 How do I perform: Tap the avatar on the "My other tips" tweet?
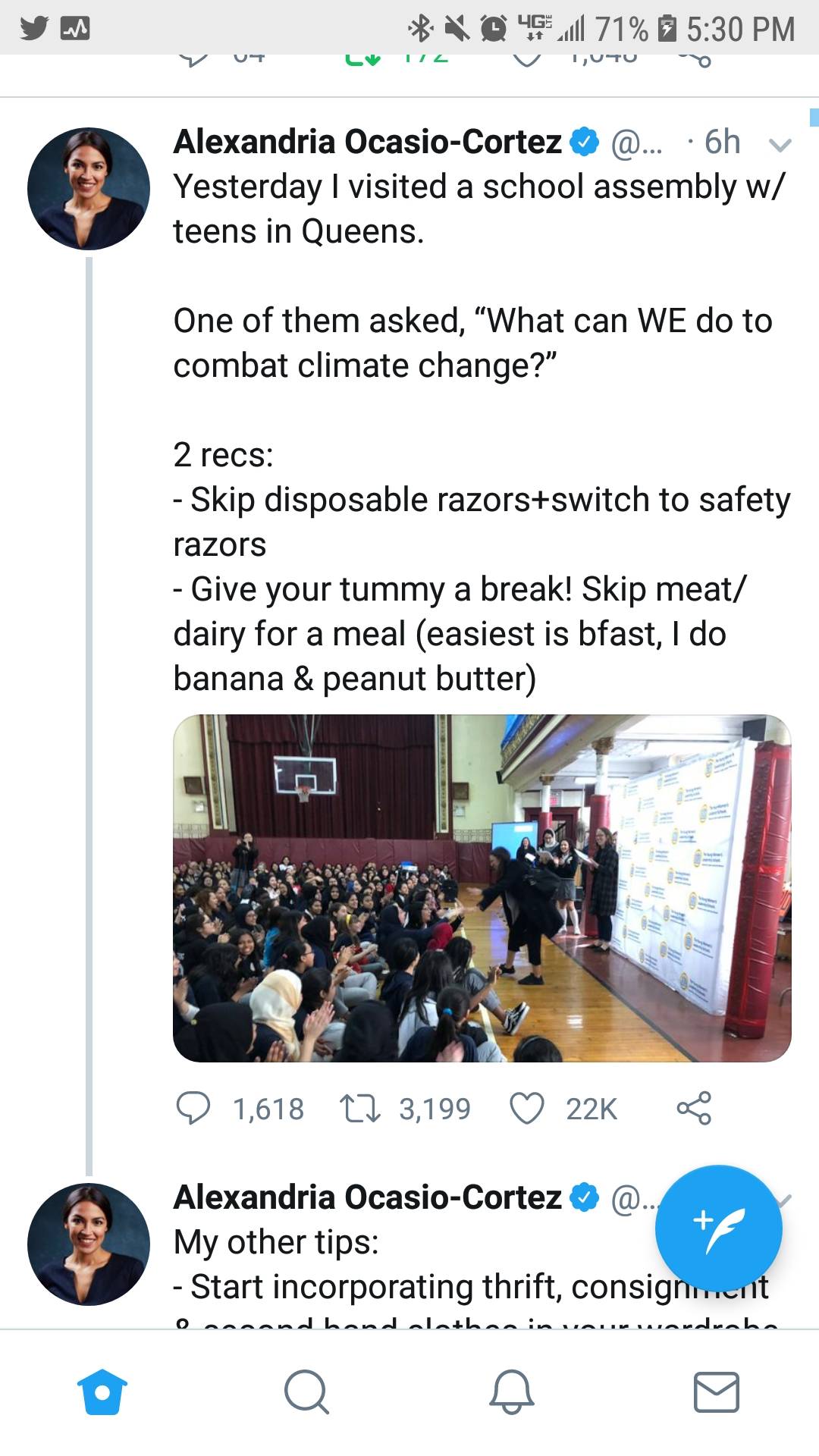click(89, 1244)
